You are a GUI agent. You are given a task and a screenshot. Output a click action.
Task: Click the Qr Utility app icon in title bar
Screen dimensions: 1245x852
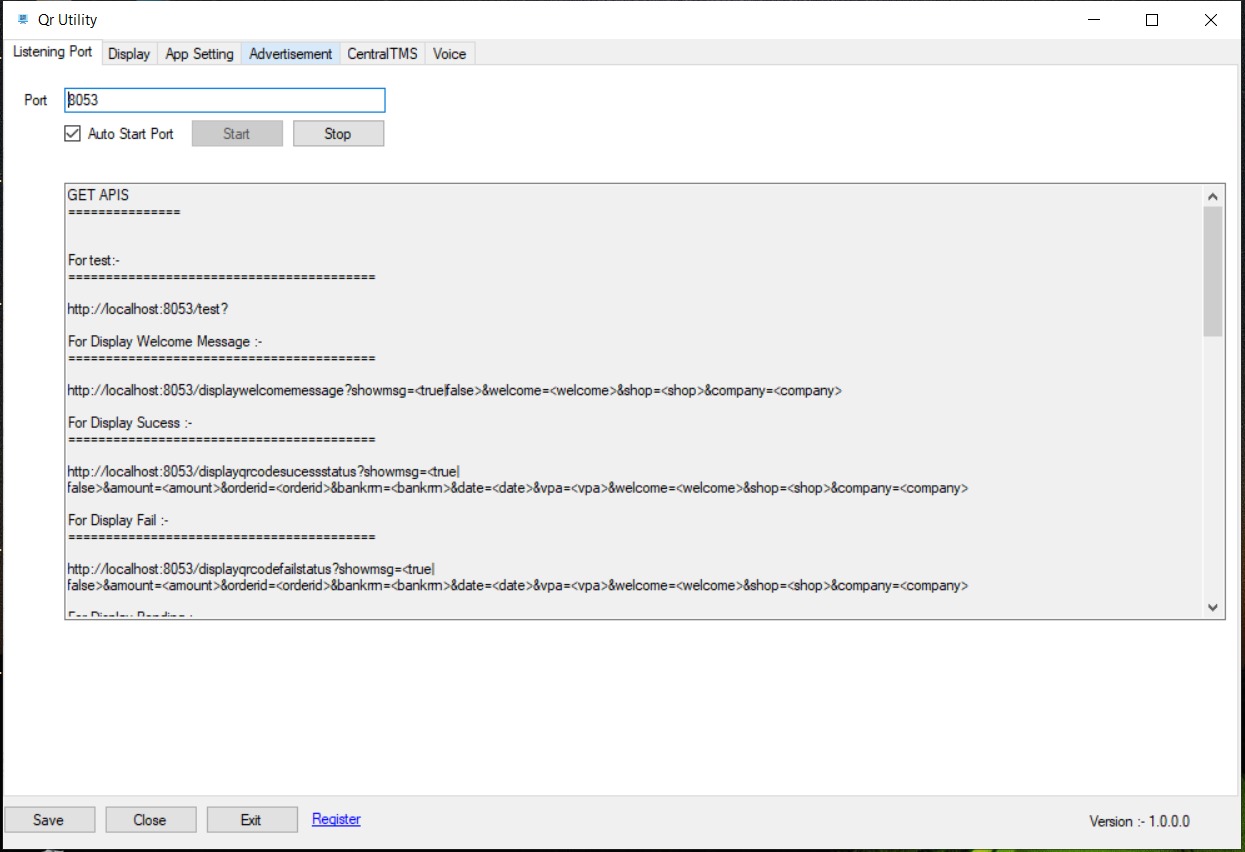click(x=22, y=20)
